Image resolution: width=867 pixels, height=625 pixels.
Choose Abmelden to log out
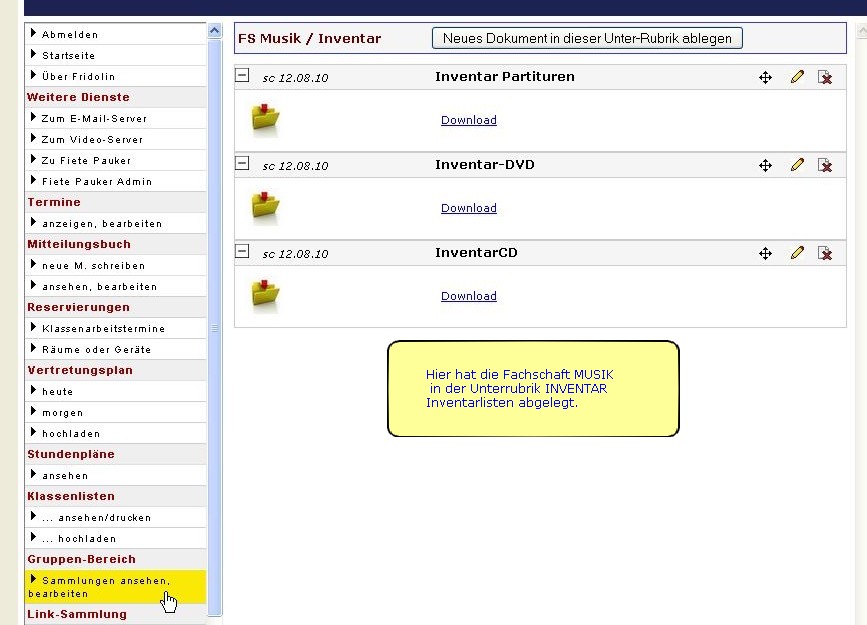tap(70, 34)
